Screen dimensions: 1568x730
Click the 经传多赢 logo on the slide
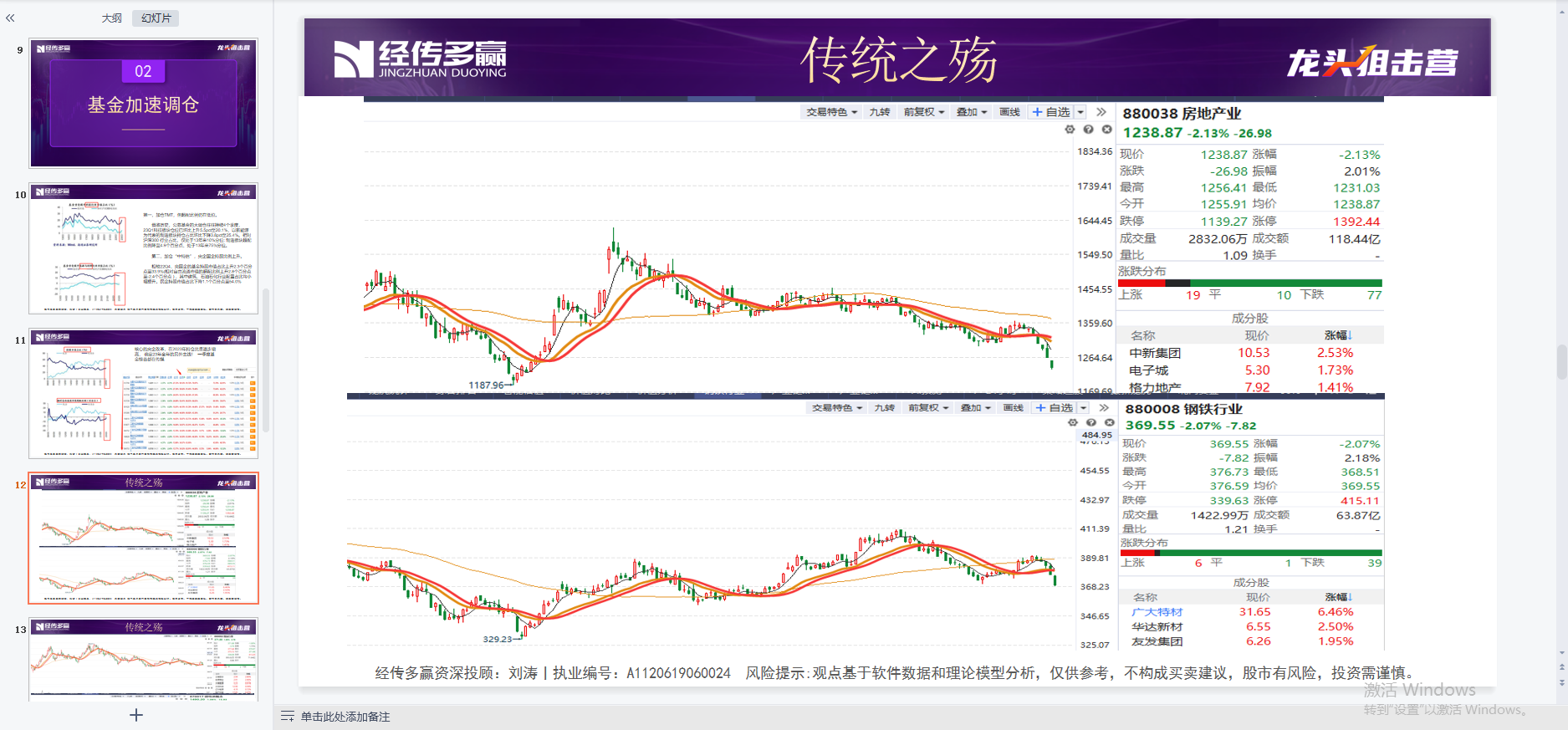tap(420, 59)
